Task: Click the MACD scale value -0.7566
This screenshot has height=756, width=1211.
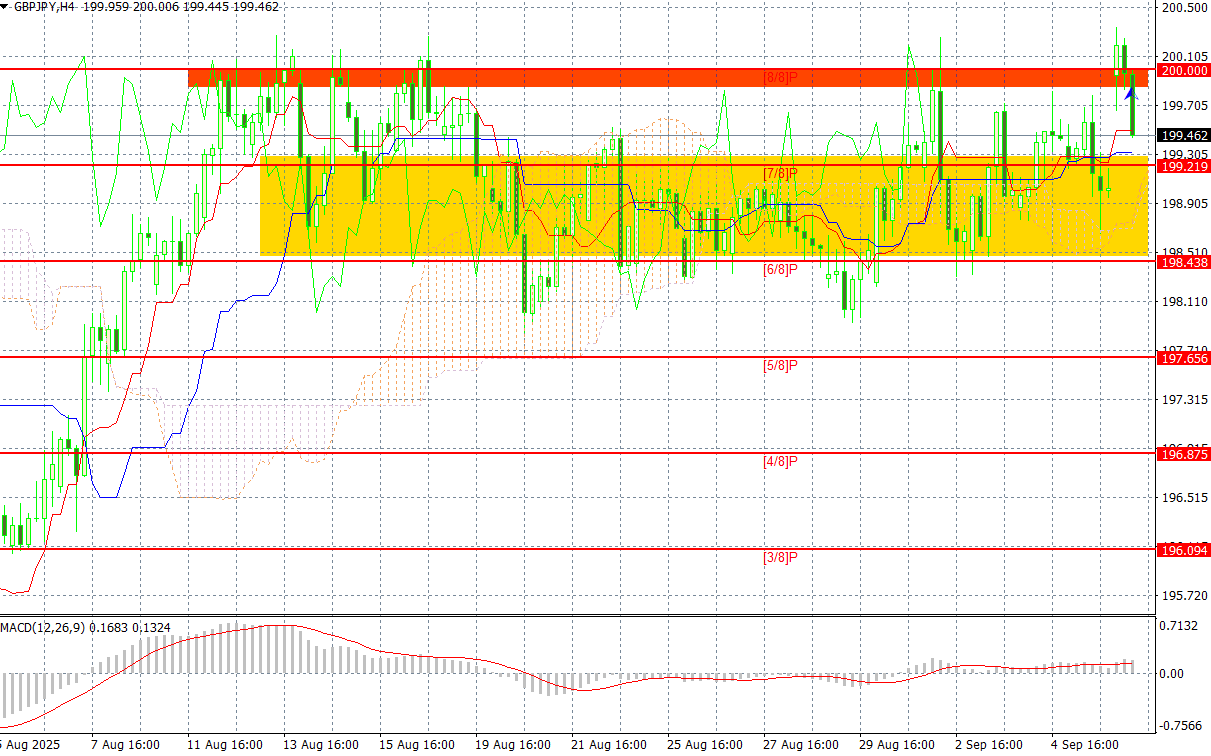Action: tap(1180, 726)
